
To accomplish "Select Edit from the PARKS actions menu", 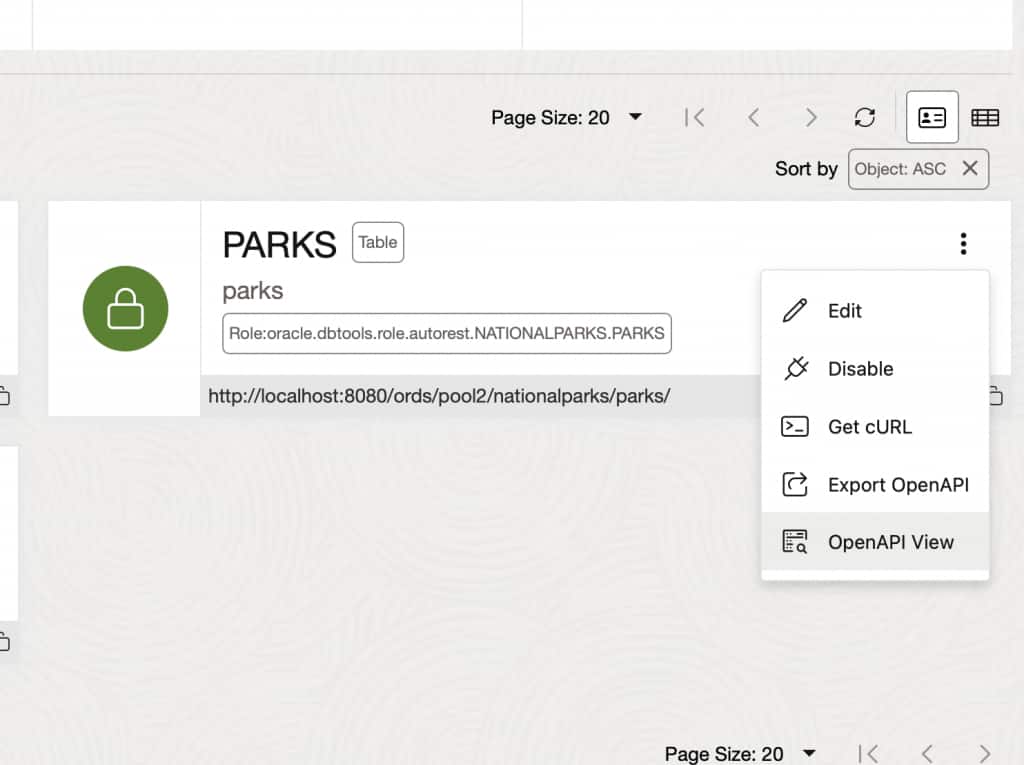I will [843, 310].
